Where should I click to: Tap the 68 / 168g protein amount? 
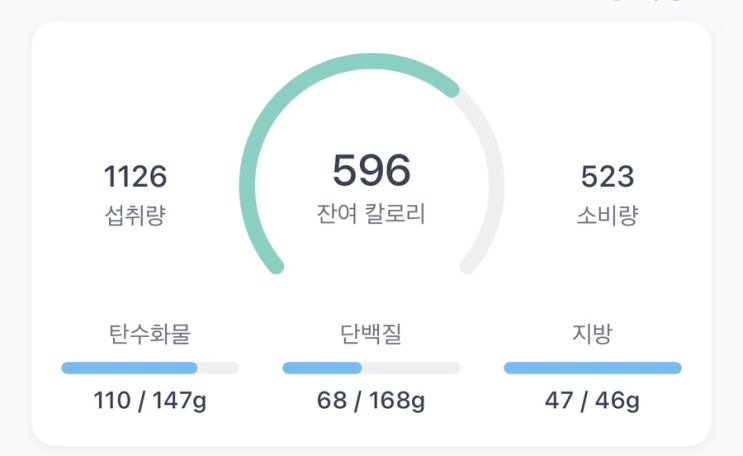pos(371,402)
